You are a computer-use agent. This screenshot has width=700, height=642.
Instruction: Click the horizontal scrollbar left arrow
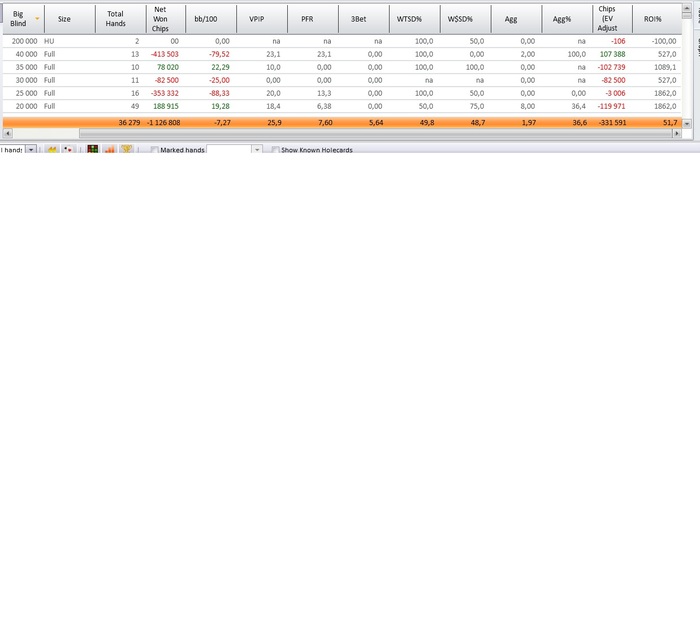pos(8,133)
